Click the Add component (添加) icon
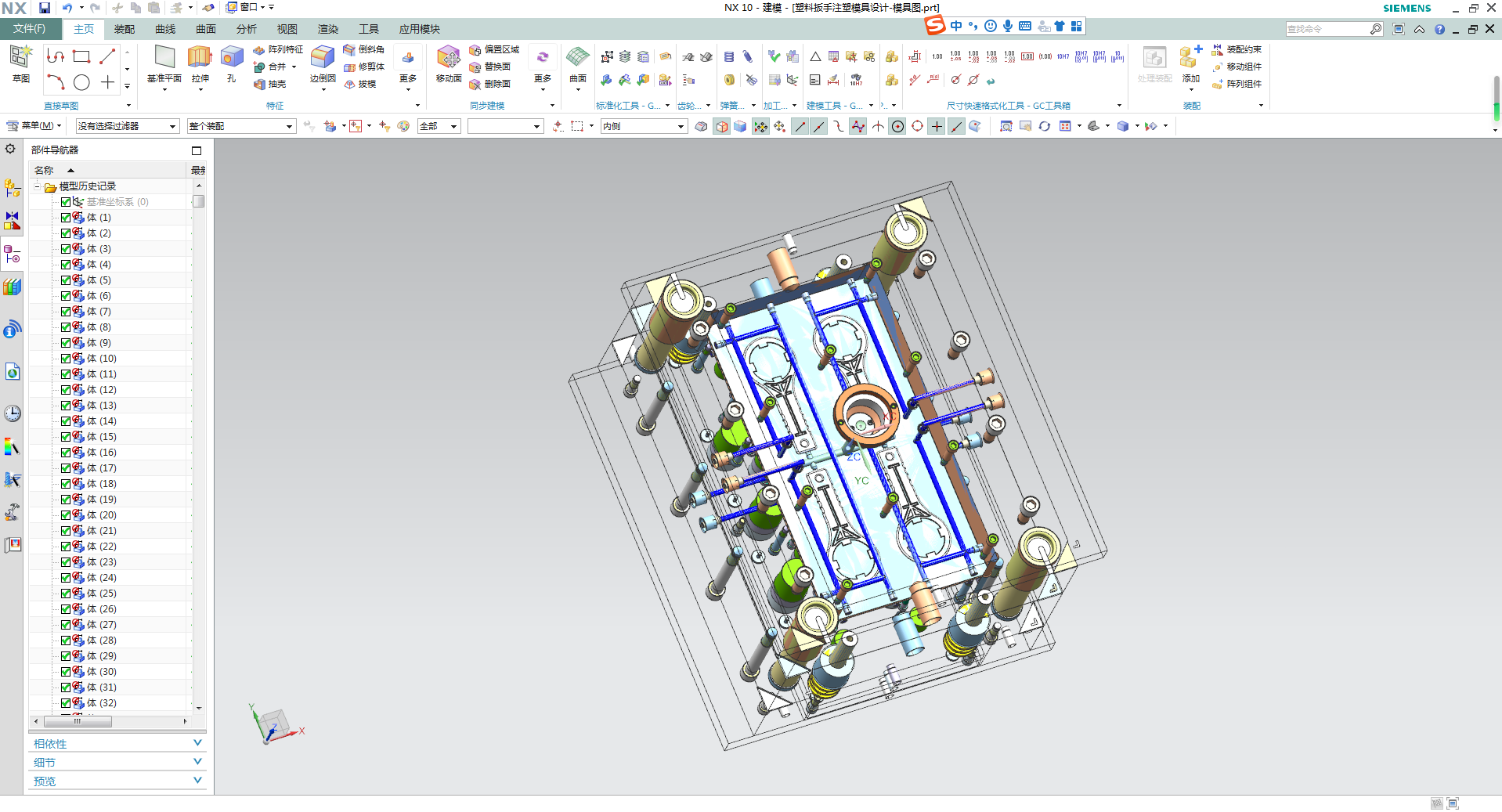The width and height of the screenshot is (1502, 812). 1191,57
